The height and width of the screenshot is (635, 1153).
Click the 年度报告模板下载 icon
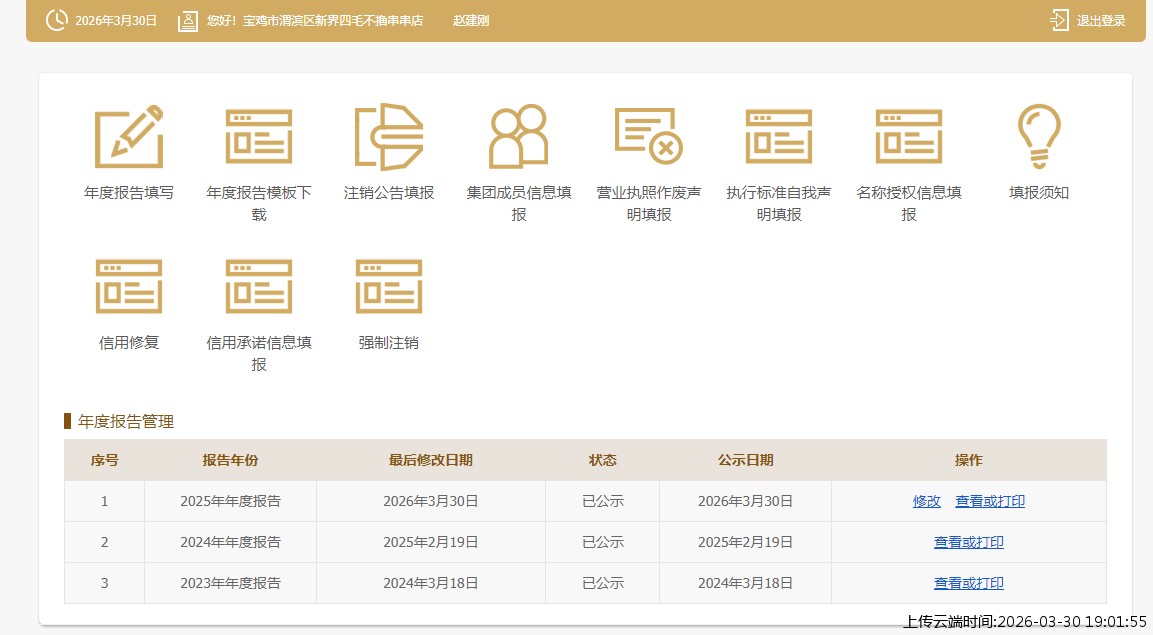tap(259, 137)
